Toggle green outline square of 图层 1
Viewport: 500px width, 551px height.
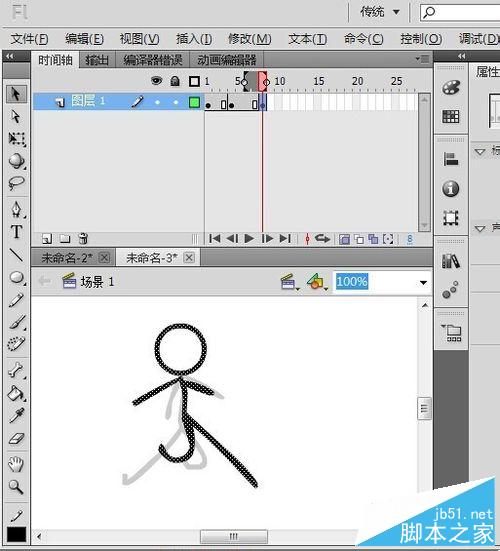point(194,103)
